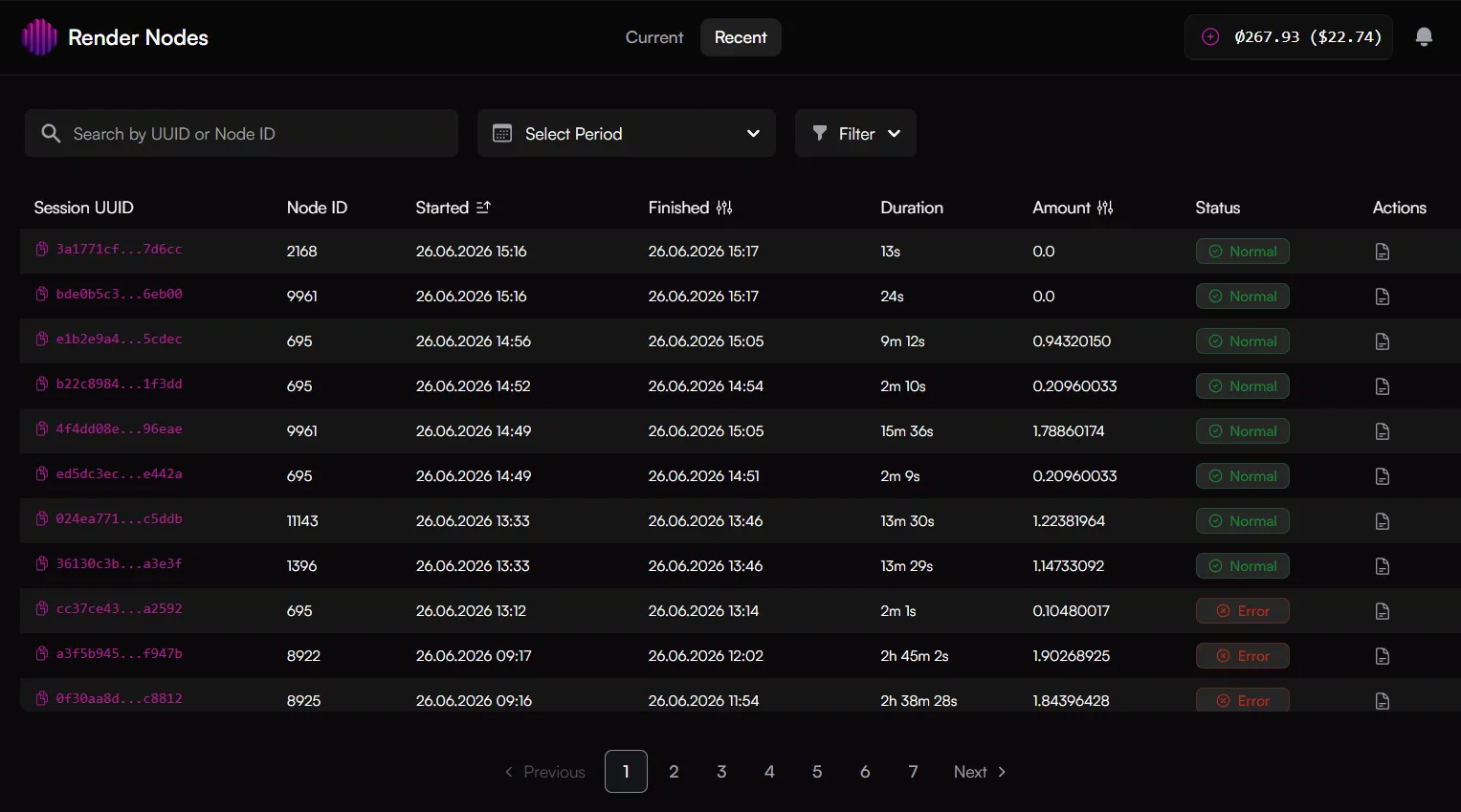
Task: Open the Select Period dropdown
Action: click(x=627, y=134)
